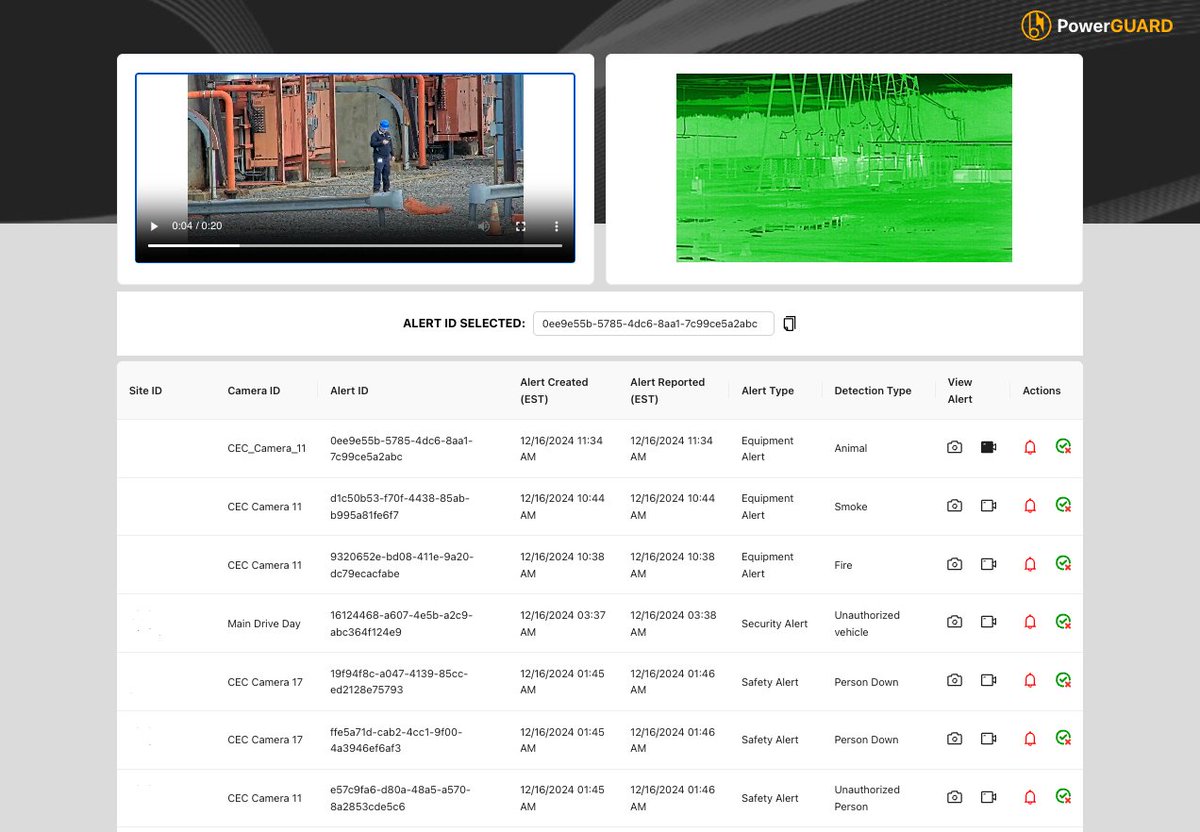Viewport: 1200px width, 832px height.
Task: Resolve the Unauthorized Person alert with green check icon
Action: (1062, 796)
